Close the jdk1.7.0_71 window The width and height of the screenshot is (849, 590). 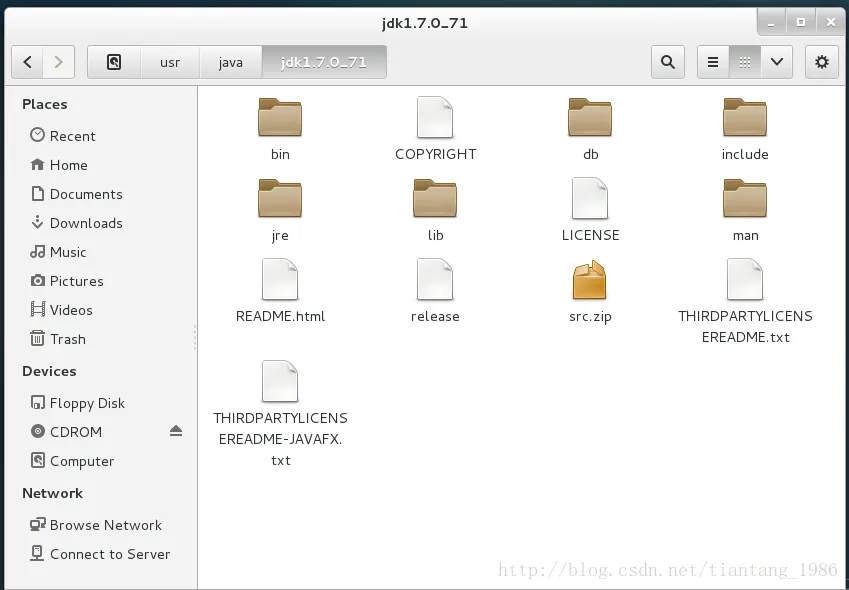pos(831,22)
